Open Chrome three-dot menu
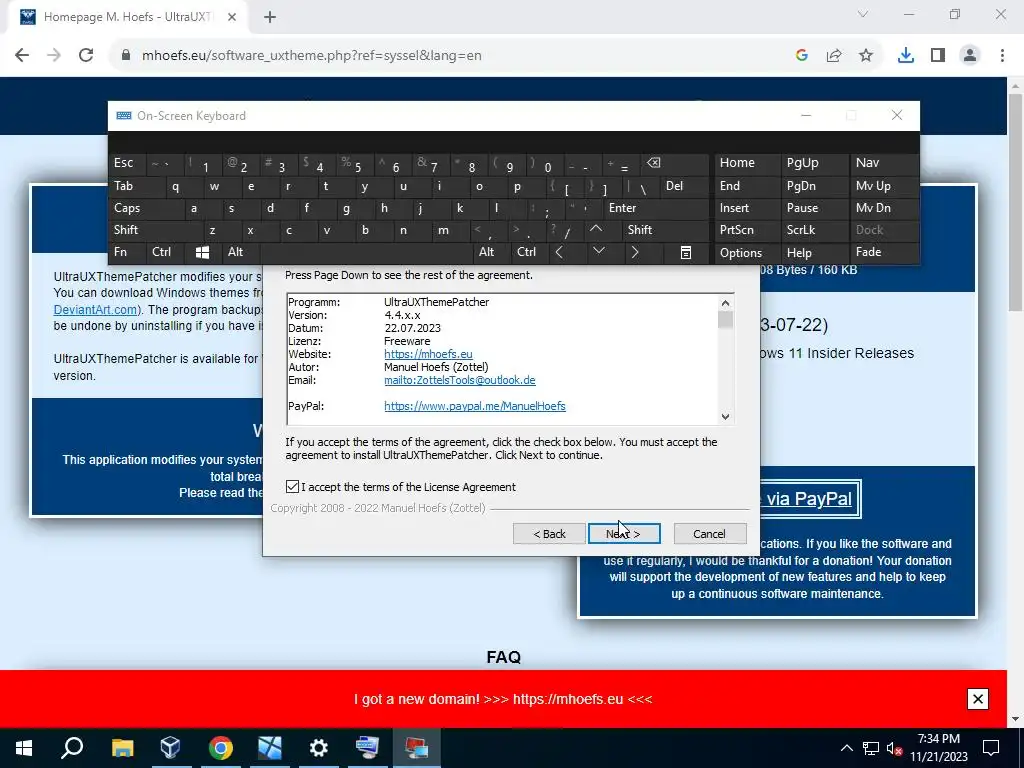The height and width of the screenshot is (768, 1024). [1002, 56]
